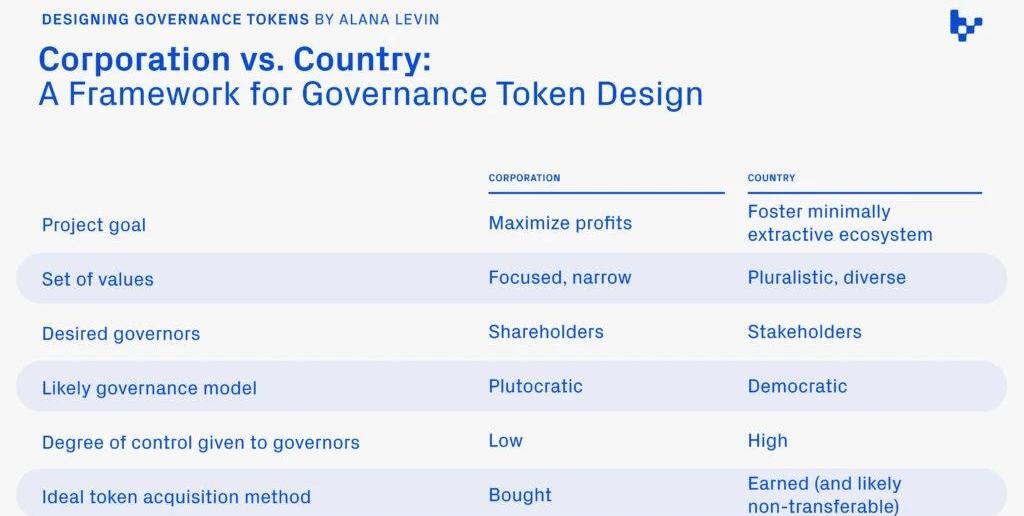This screenshot has width=1024, height=516.
Task: Click the "Project goal" row label
Action: [x=94, y=225]
